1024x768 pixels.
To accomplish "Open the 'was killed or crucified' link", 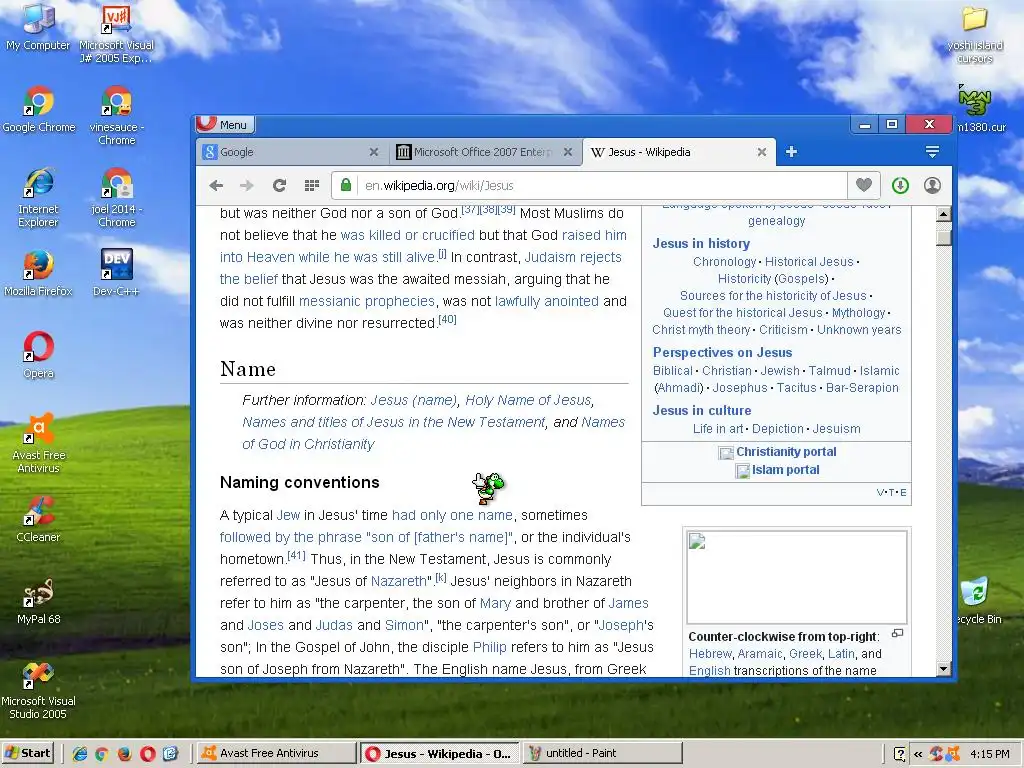I will point(408,235).
